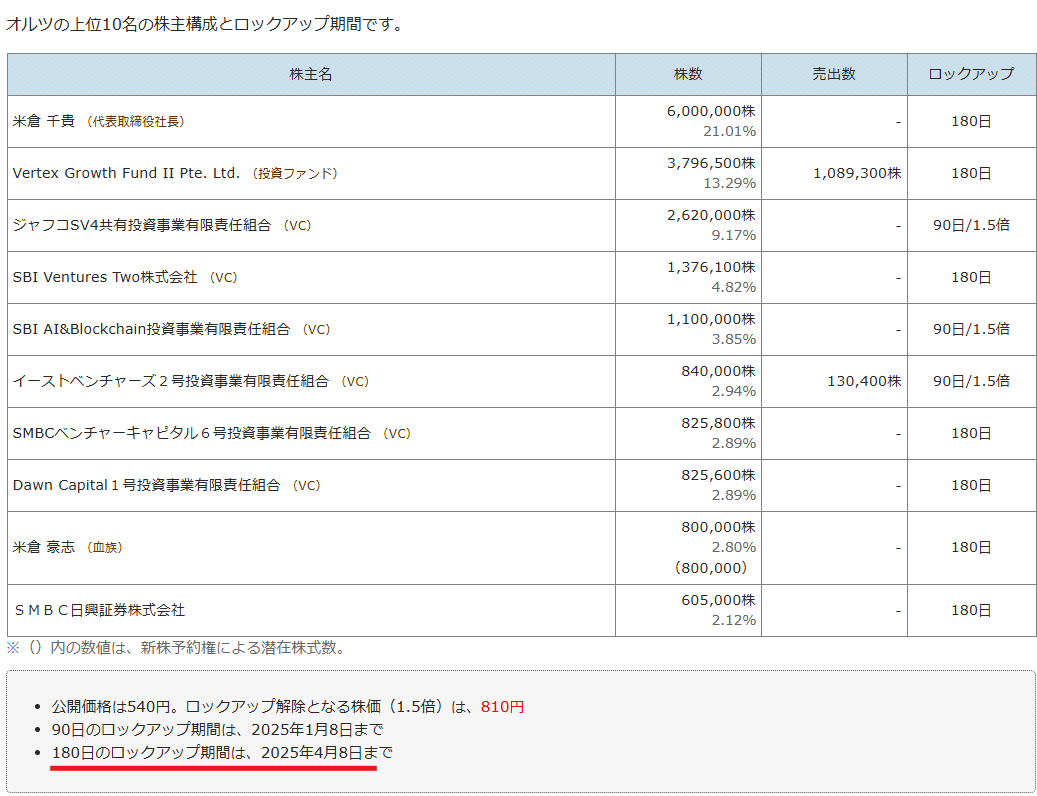This screenshot has height=796, width=1037.
Task: Select Vertex Growth Fund II Pte. Ltd.
Action: 126,173
